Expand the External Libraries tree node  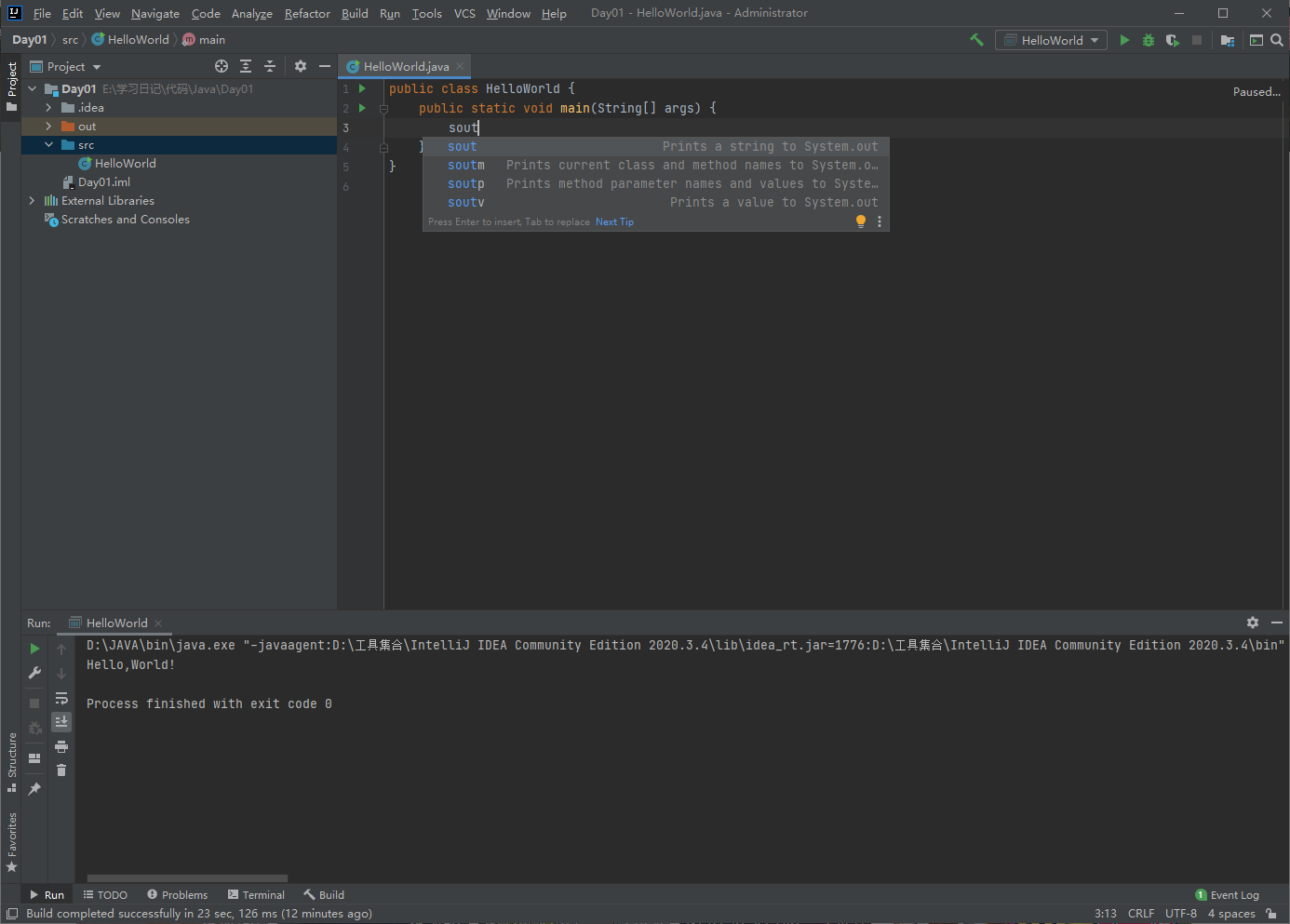[x=32, y=201]
